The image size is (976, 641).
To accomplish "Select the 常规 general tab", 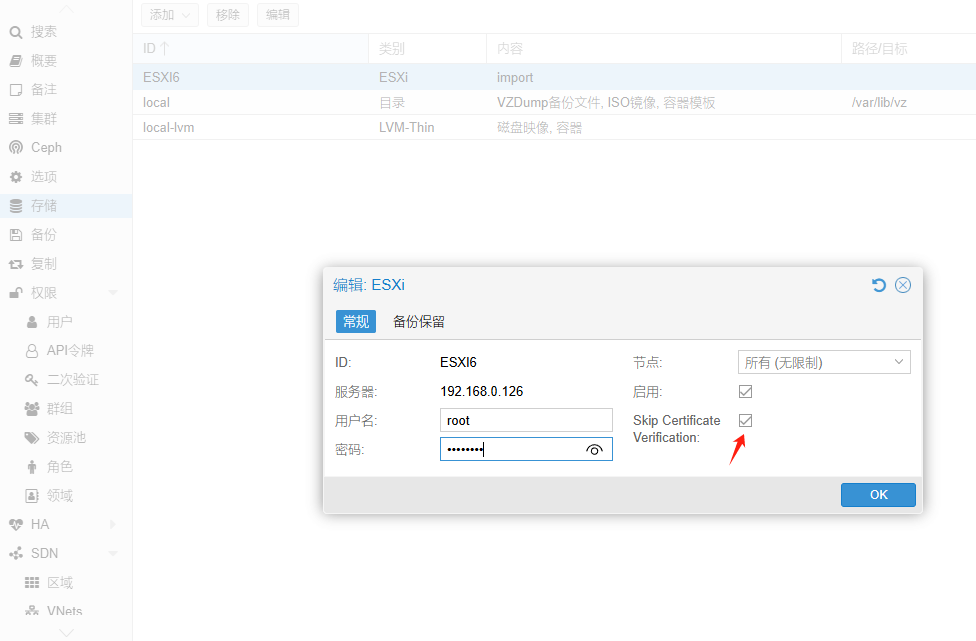I will point(355,321).
